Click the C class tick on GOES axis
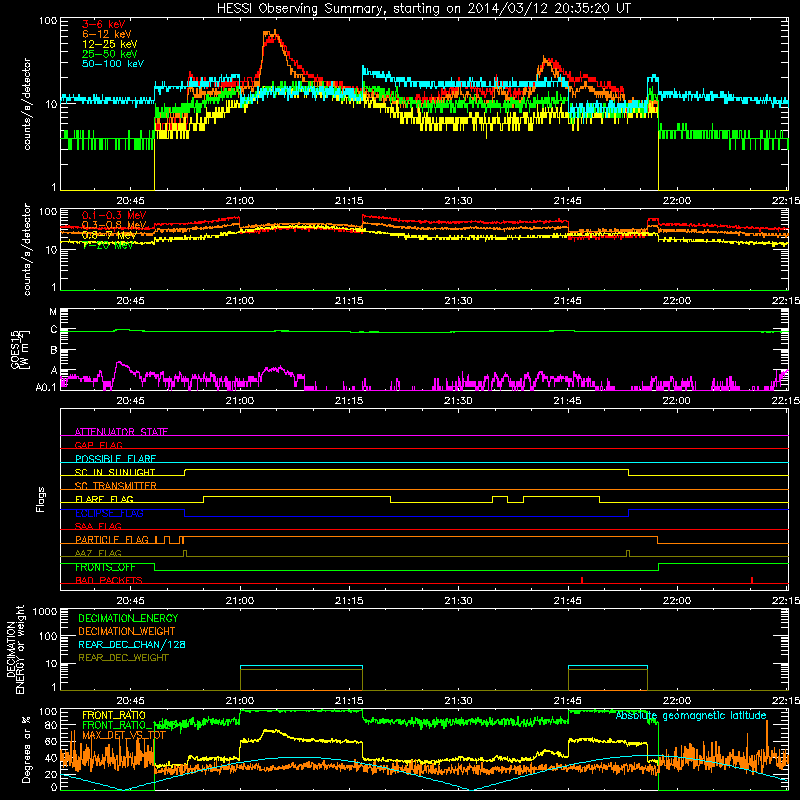The width and height of the screenshot is (800, 800). tap(54, 330)
